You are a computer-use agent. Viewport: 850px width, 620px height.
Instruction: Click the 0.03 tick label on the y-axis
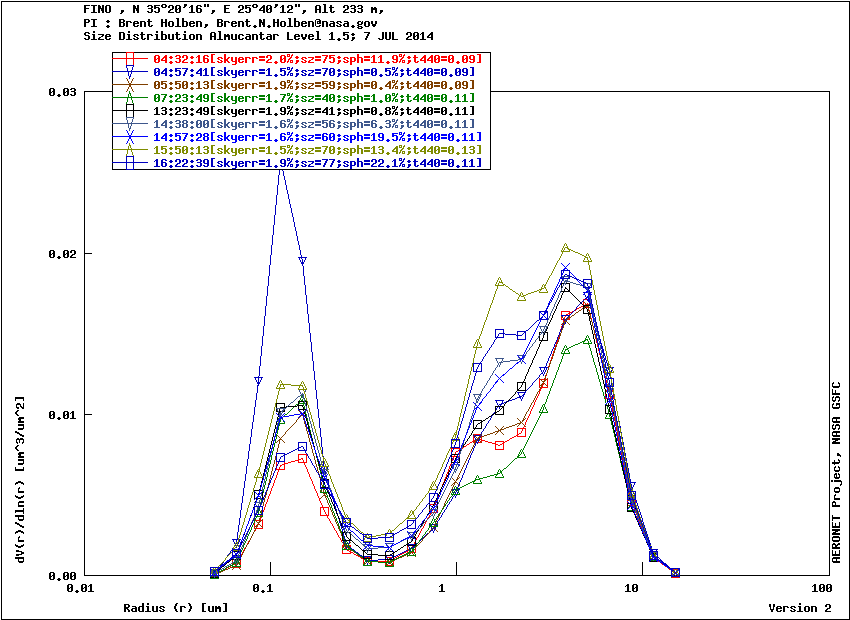(63, 92)
